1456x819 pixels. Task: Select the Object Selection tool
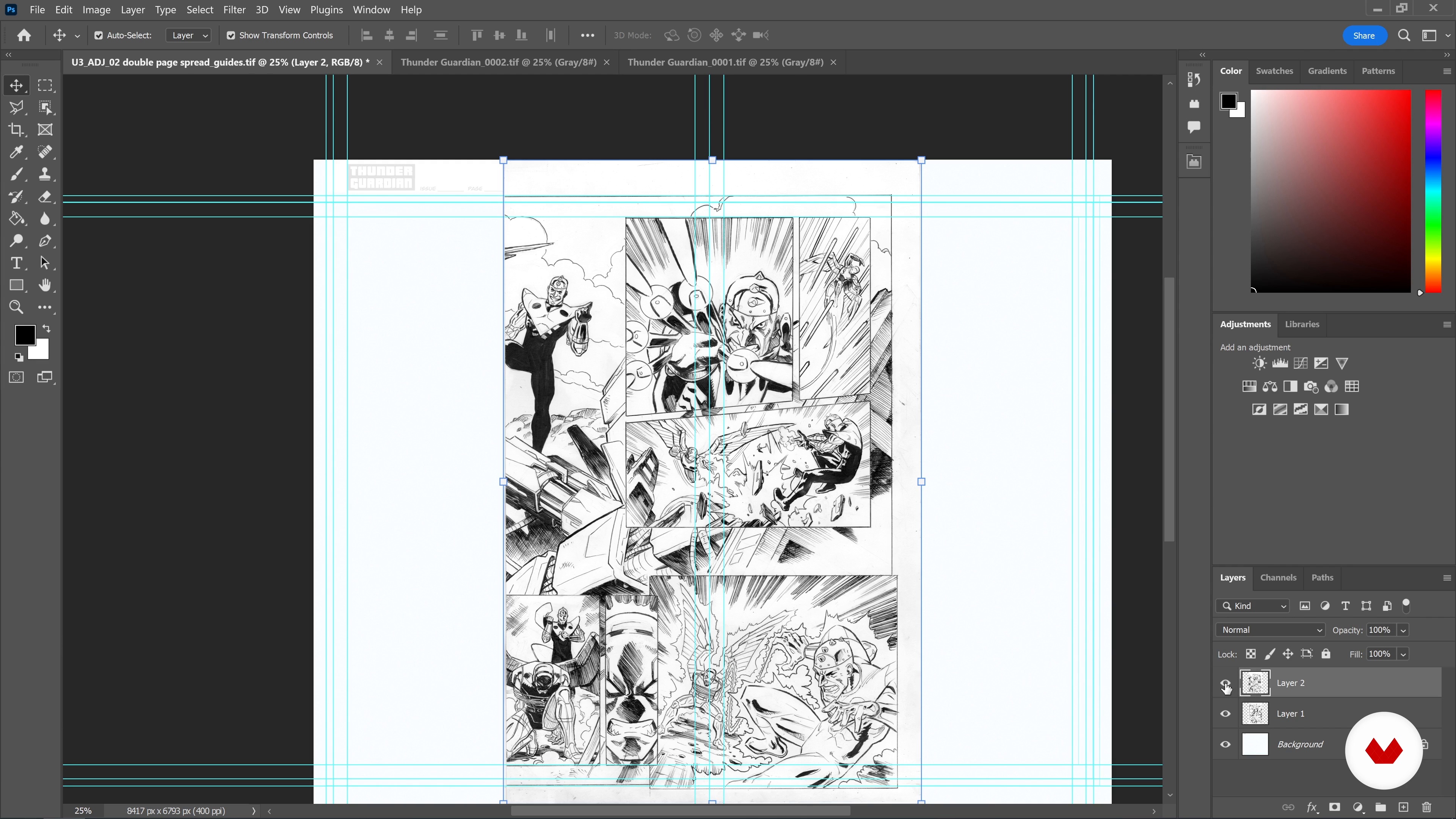tap(45, 107)
